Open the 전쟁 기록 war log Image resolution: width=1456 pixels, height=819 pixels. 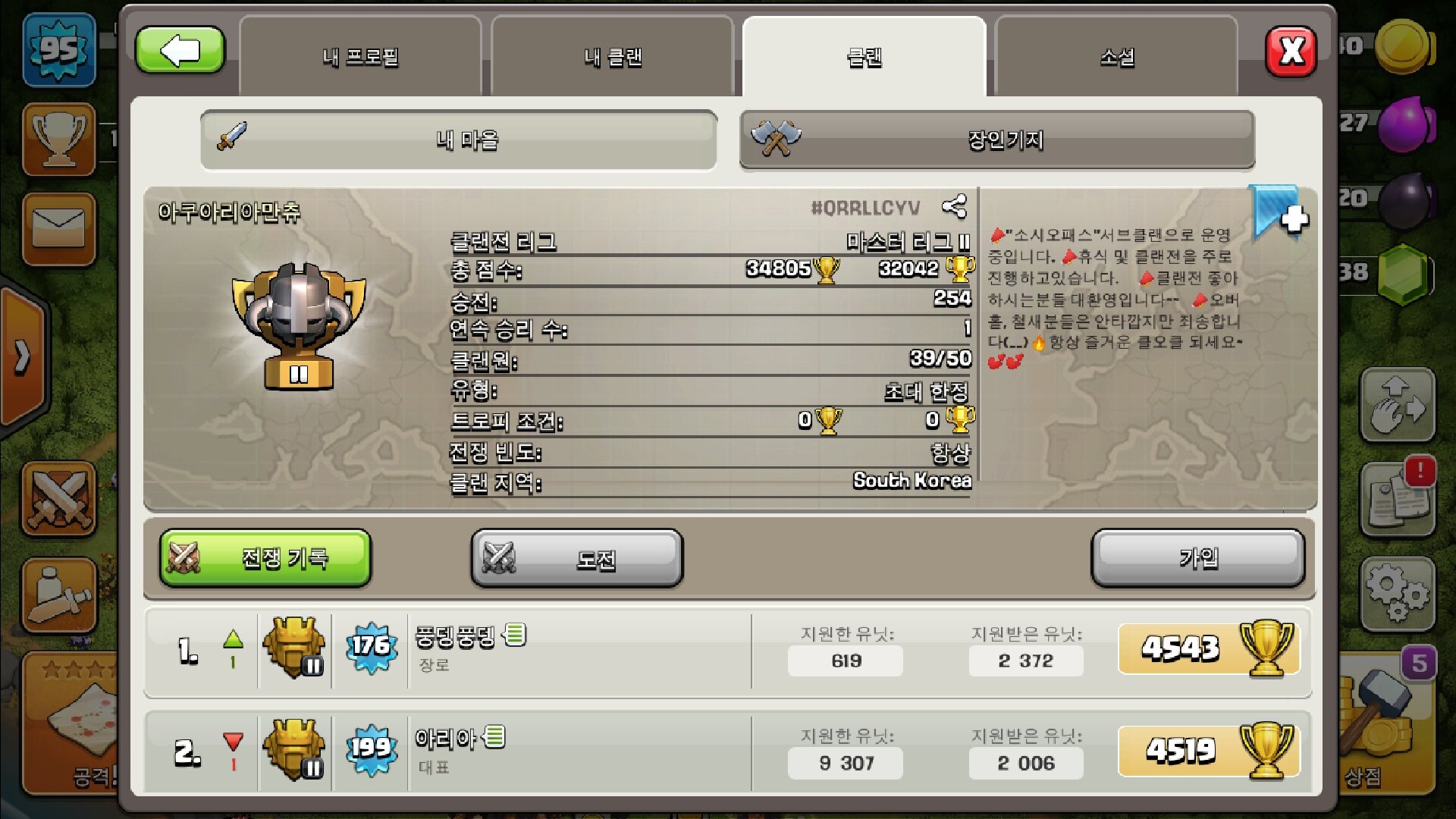(265, 559)
